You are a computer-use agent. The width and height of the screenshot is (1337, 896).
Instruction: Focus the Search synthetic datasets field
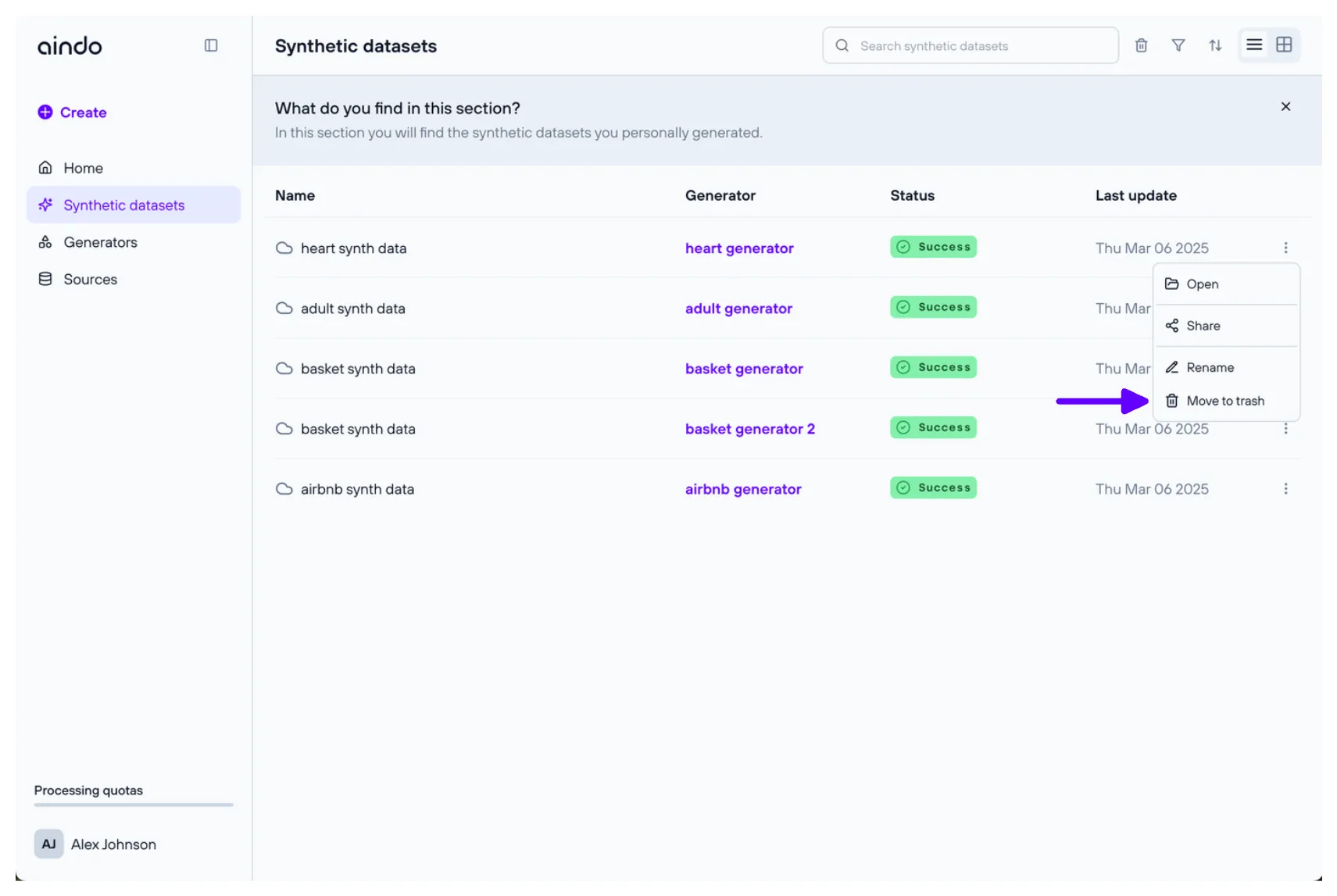click(977, 46)
